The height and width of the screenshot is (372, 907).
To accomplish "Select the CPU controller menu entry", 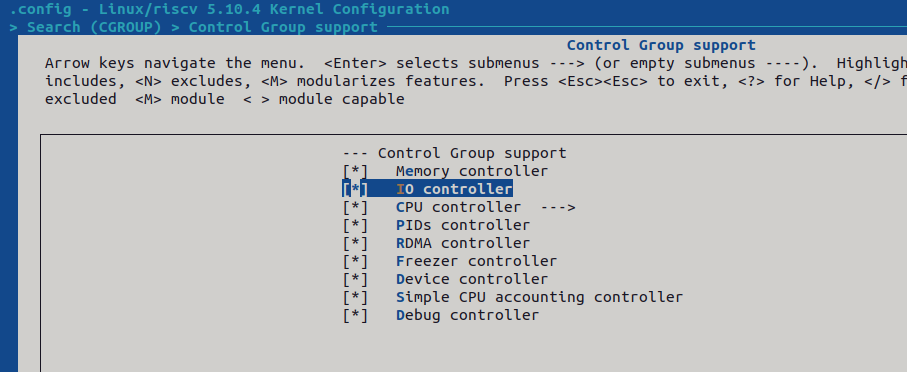I will tap(458, 207).
